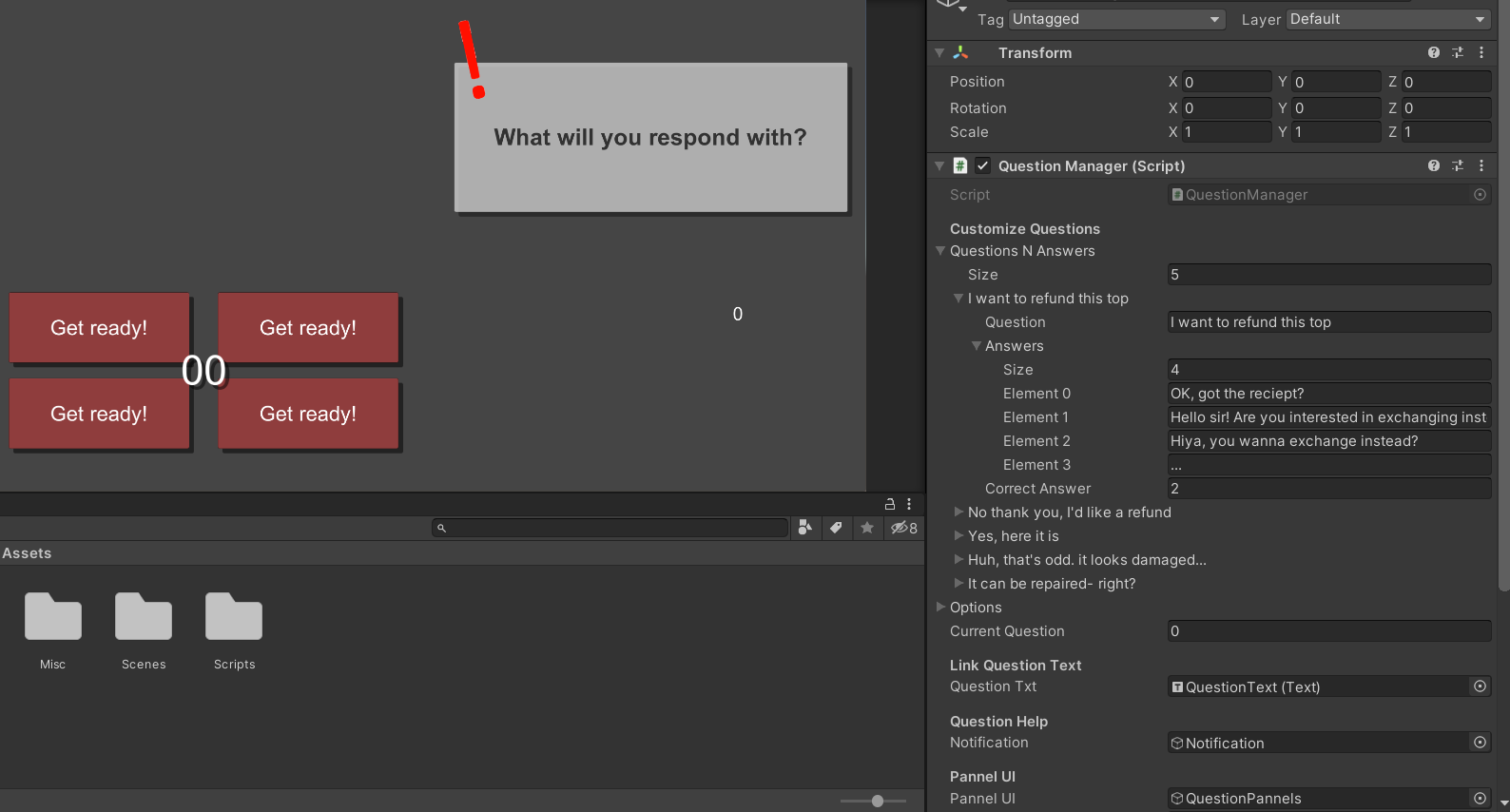Collapse Questions N Answers list

(940, 251)
